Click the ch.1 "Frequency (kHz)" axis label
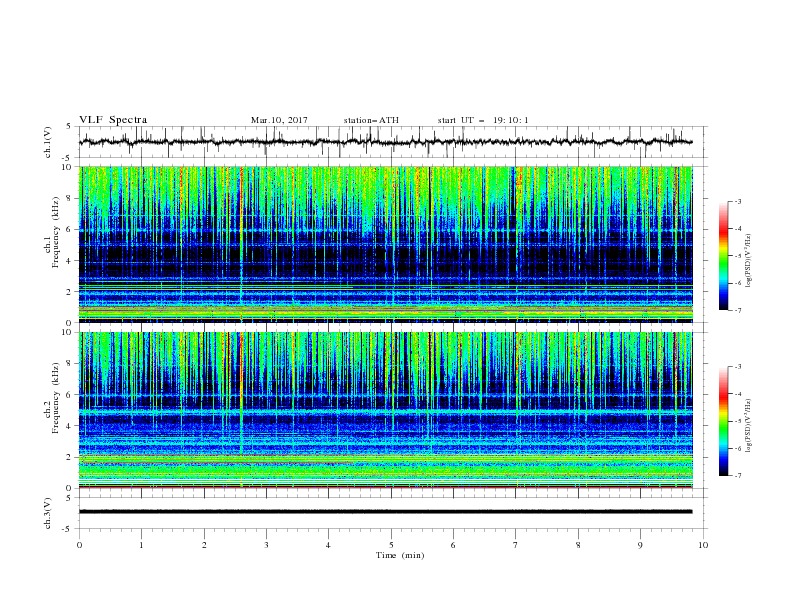 pos(56,233)
